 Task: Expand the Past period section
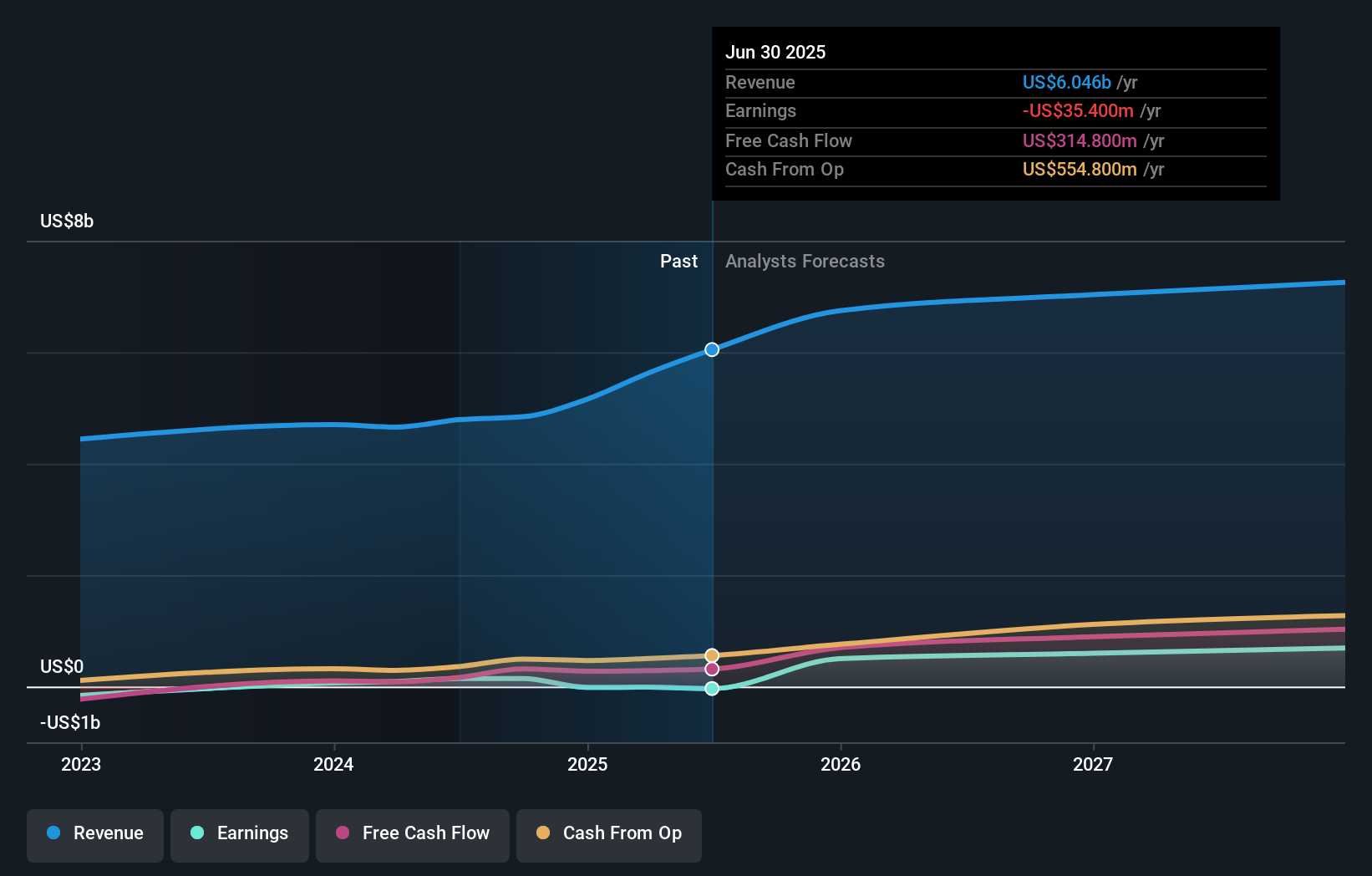point(678,261)
